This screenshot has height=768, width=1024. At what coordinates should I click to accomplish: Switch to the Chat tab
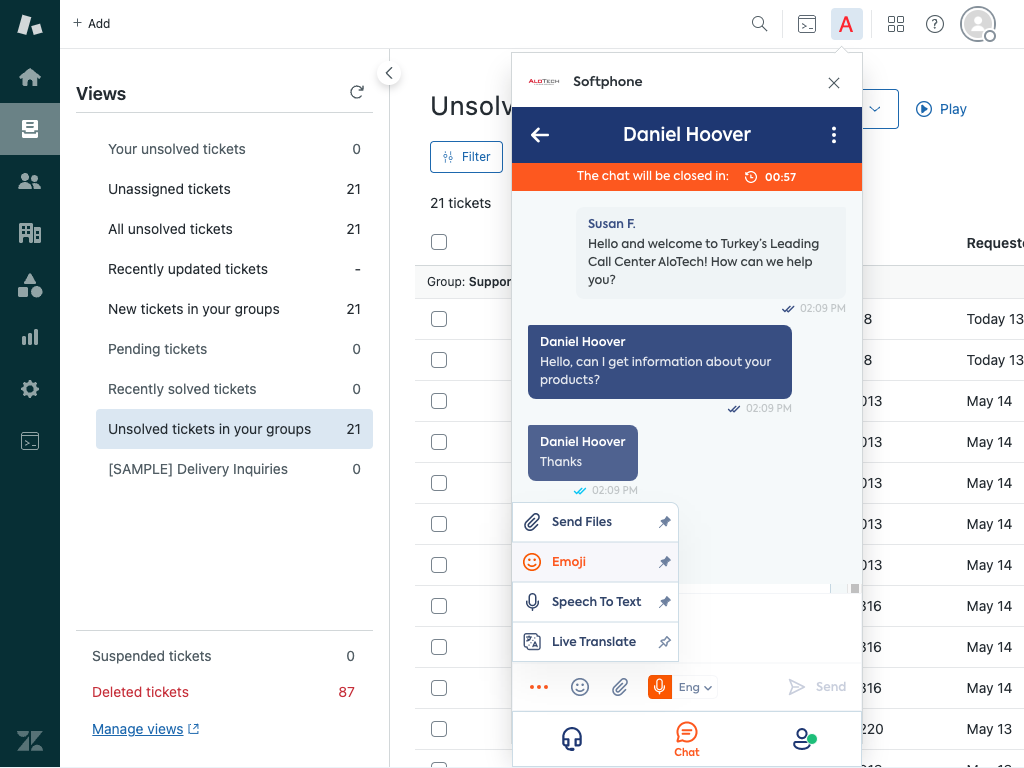687,739
